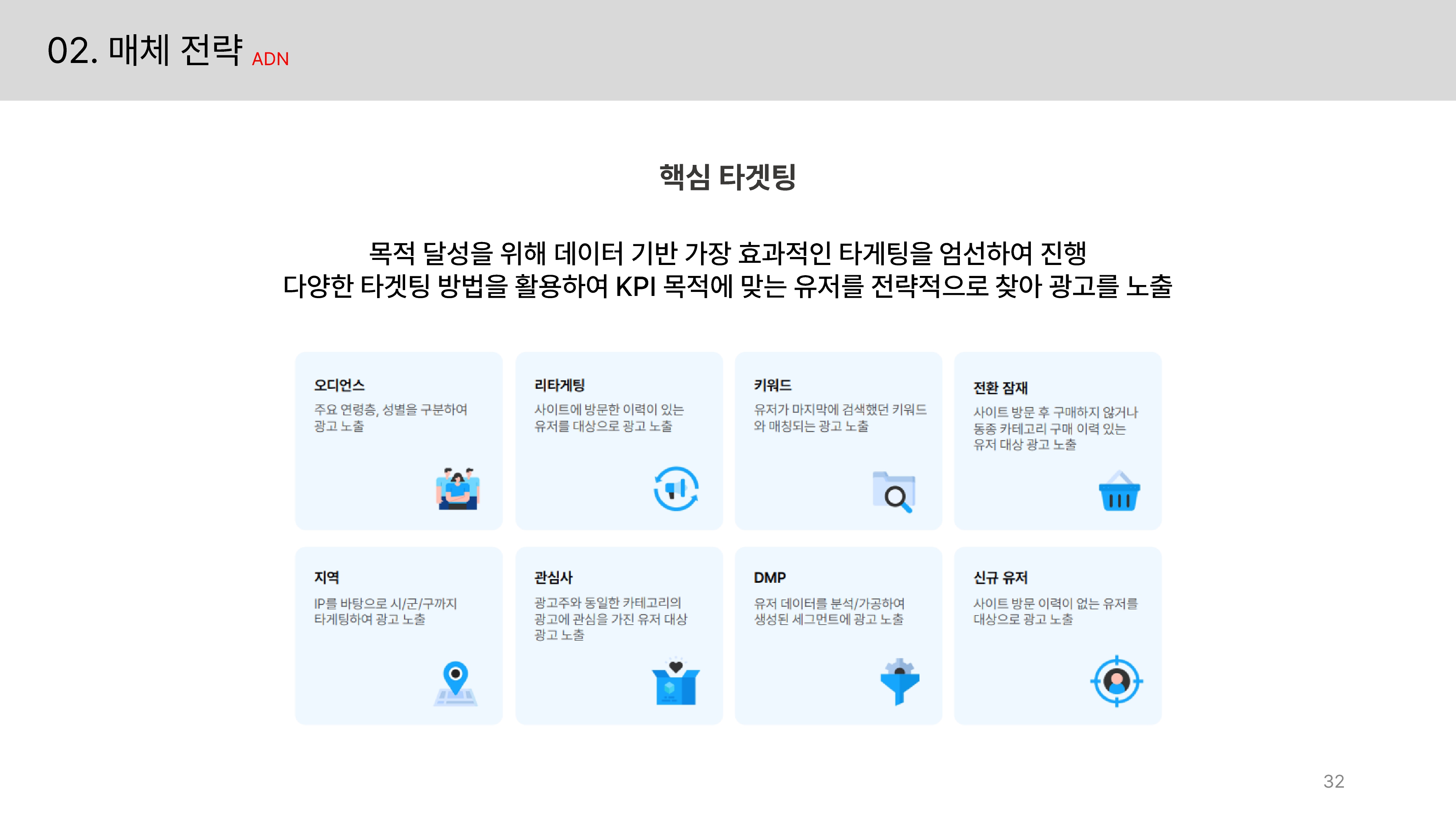This screenshot has height=819, width=1456.
Task: Select the 오디언스 card title
Action: 339,385
